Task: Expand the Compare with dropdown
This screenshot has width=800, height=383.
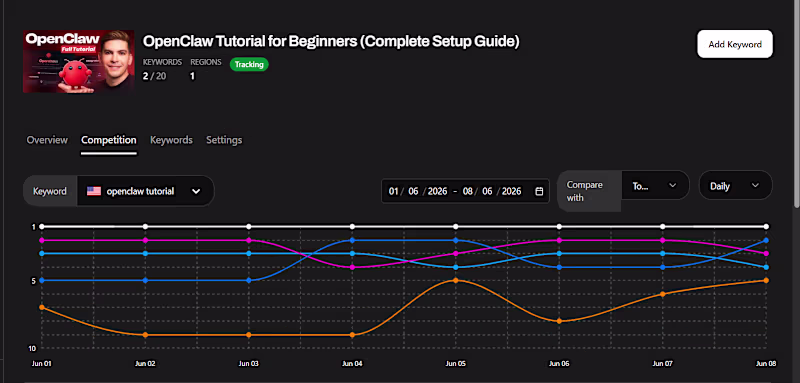Action: coord(655,186)
